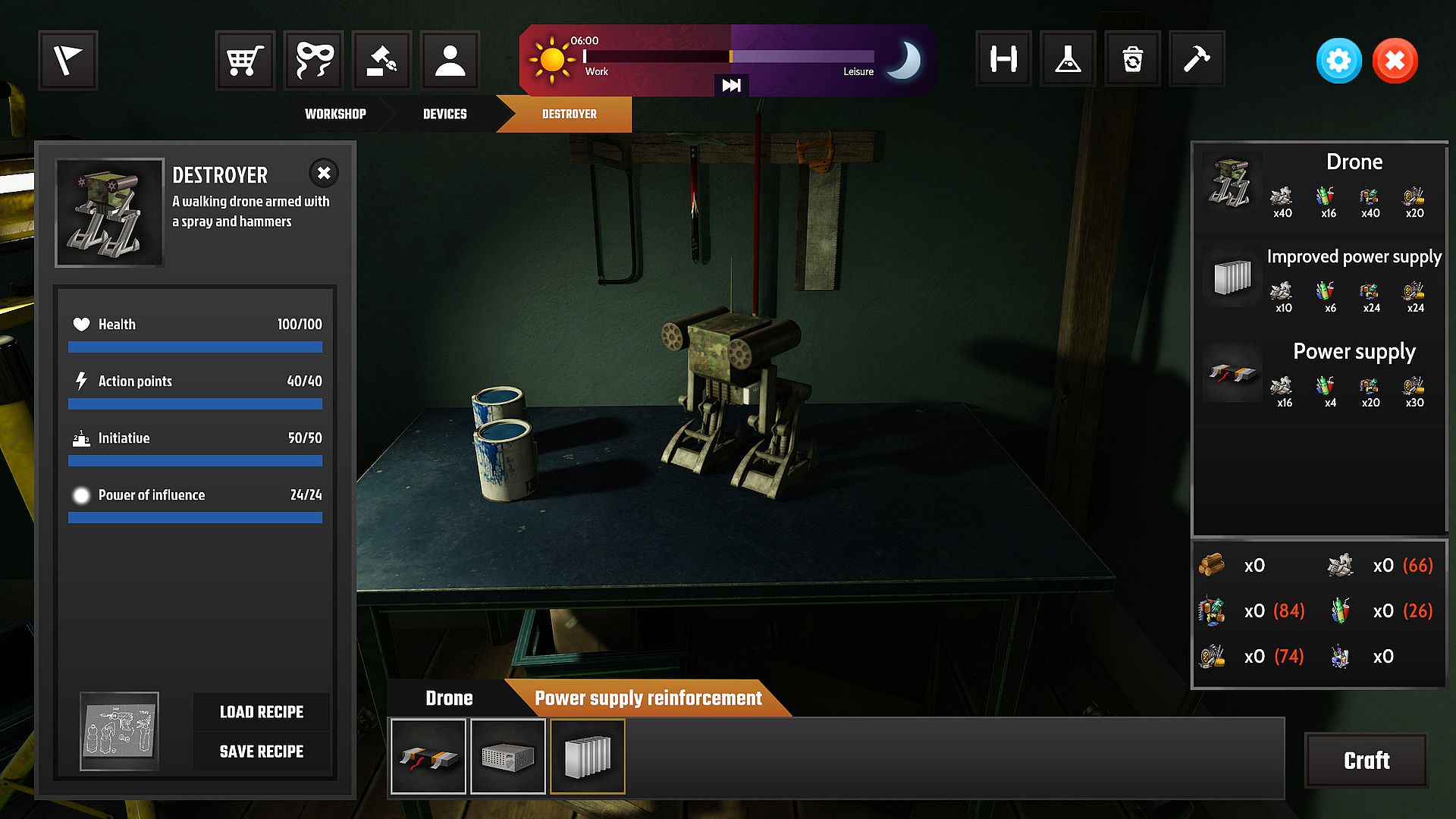Click Load Recipe
1456x819 pixels.
[x=261, y=712]
